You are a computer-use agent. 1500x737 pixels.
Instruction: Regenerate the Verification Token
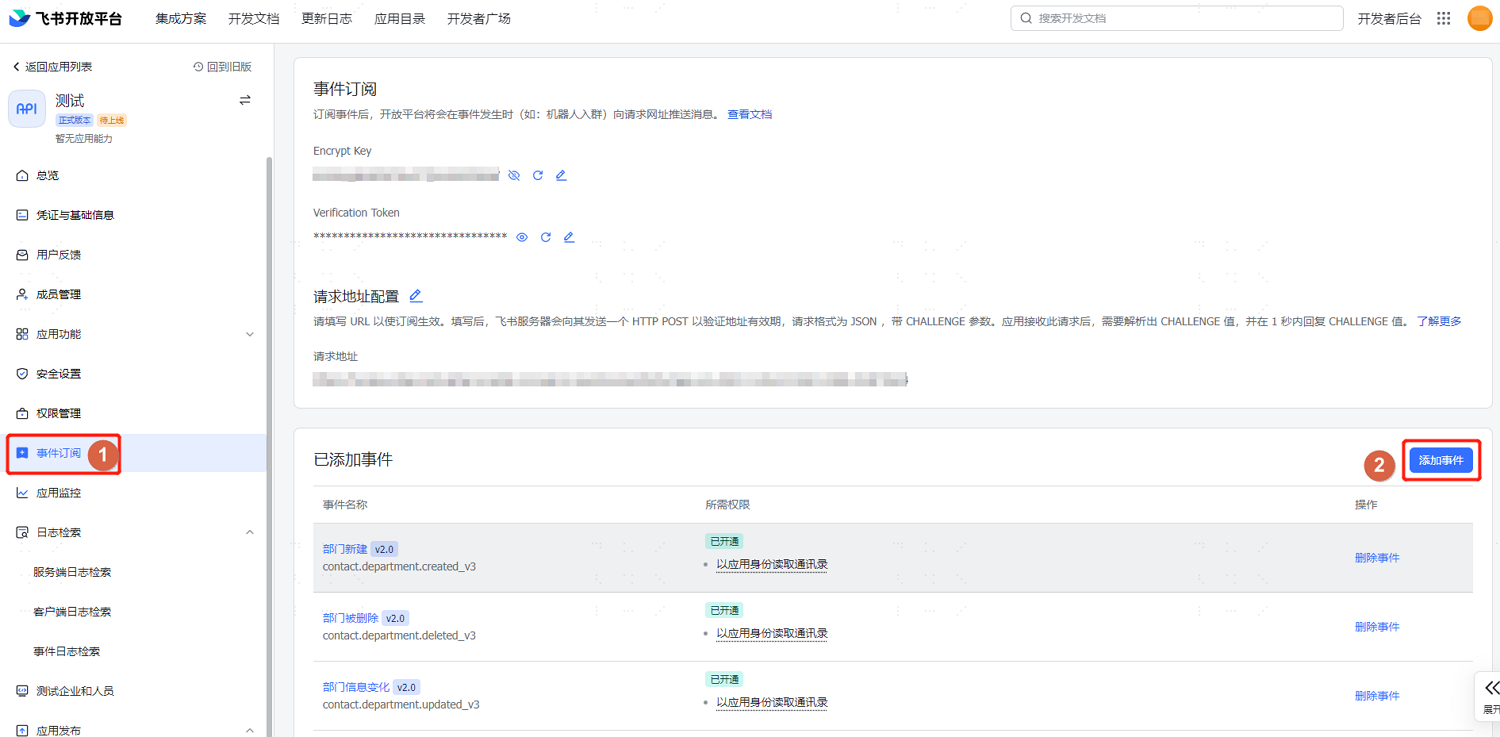coord(546,238)
